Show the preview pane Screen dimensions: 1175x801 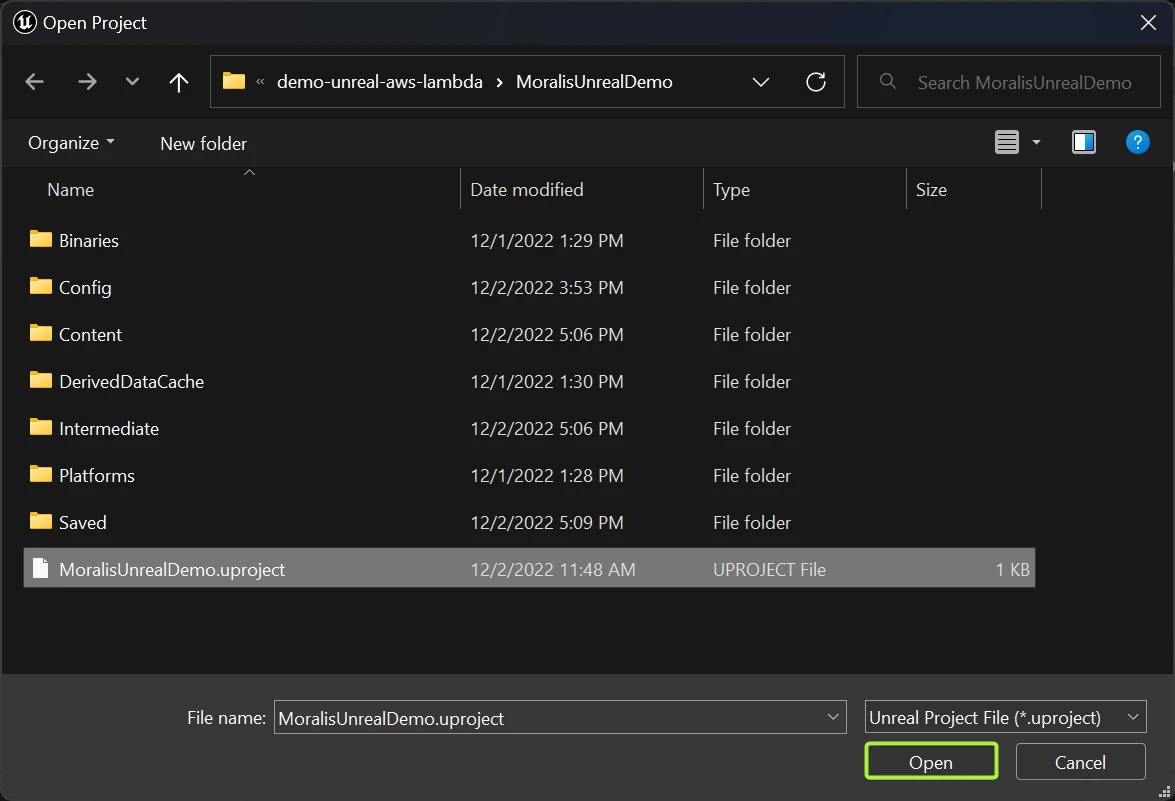[x=1083, y=143]
